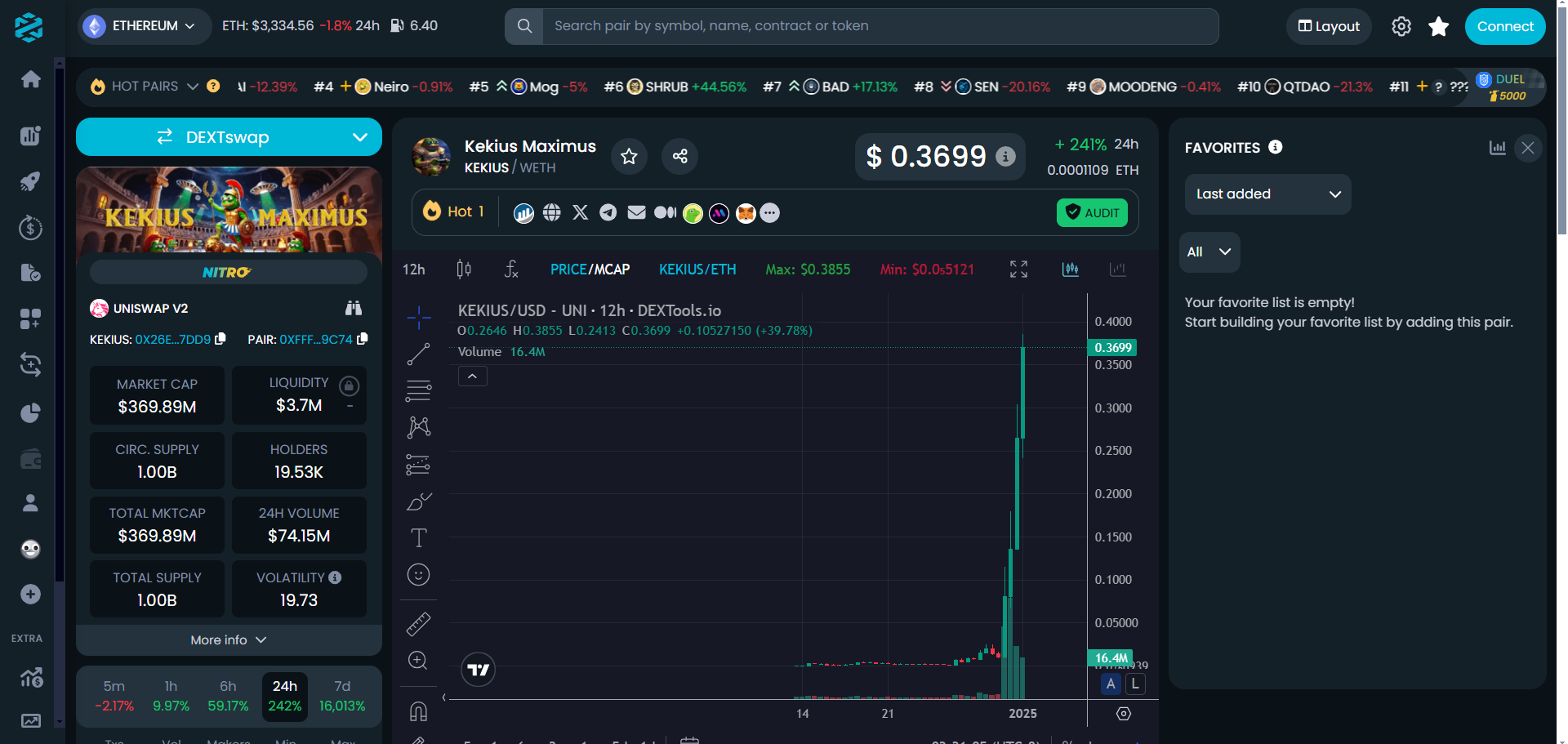Toggle KEKIUS/ETH chart denomination

[697, 270]
